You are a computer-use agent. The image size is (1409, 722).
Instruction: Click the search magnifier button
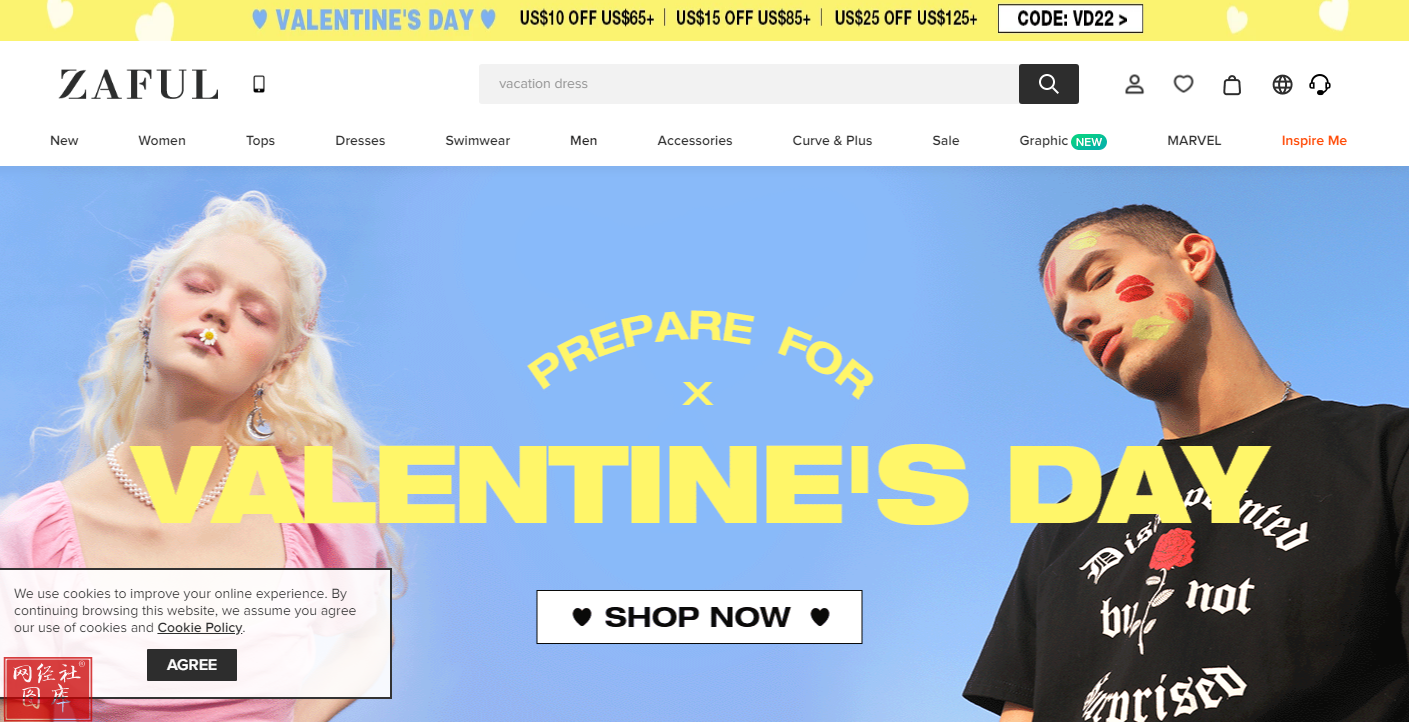coord(1048,84)
